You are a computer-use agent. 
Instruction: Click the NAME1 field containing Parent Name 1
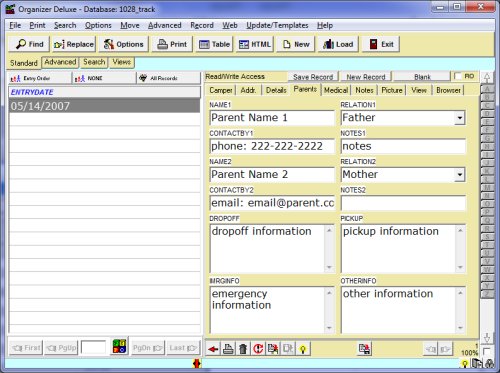[x=272, y=118]
